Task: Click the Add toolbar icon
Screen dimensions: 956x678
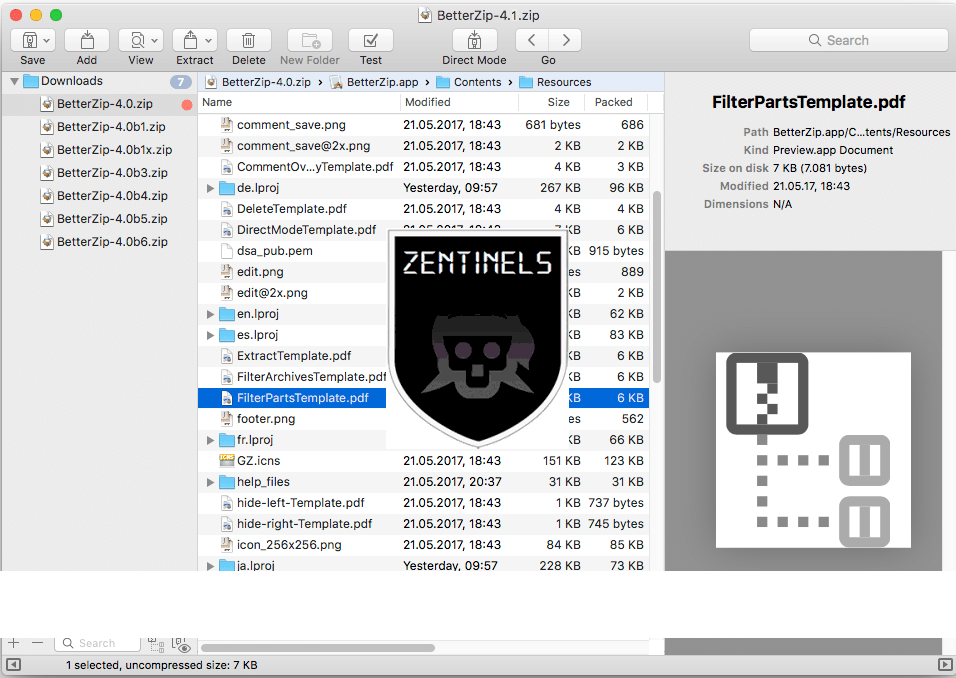Action: coord(87,40)
